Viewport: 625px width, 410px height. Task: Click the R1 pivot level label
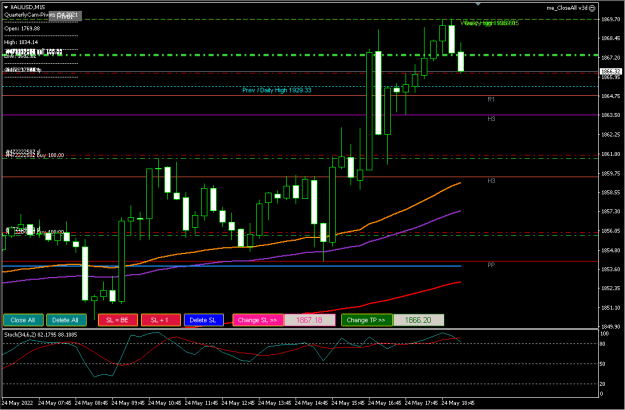tap(491, 99)
